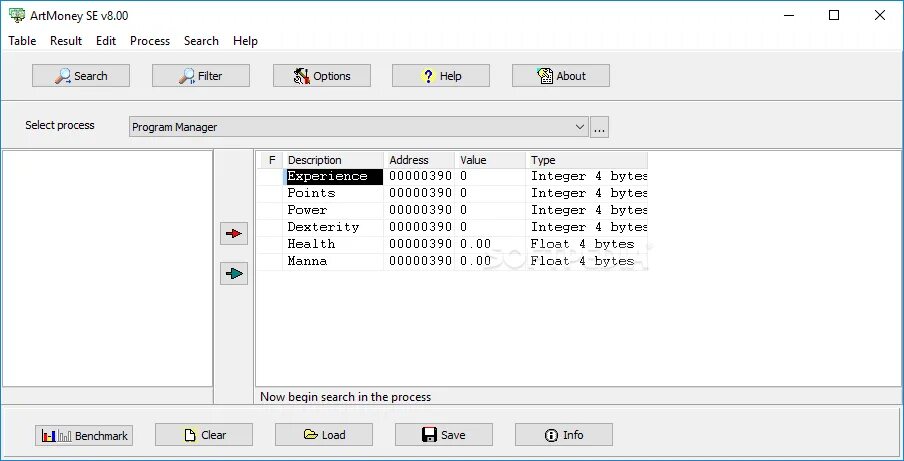This screenshot has height=461, width=904.
Task: Click the Filter button
Action: tap(201, 76)
